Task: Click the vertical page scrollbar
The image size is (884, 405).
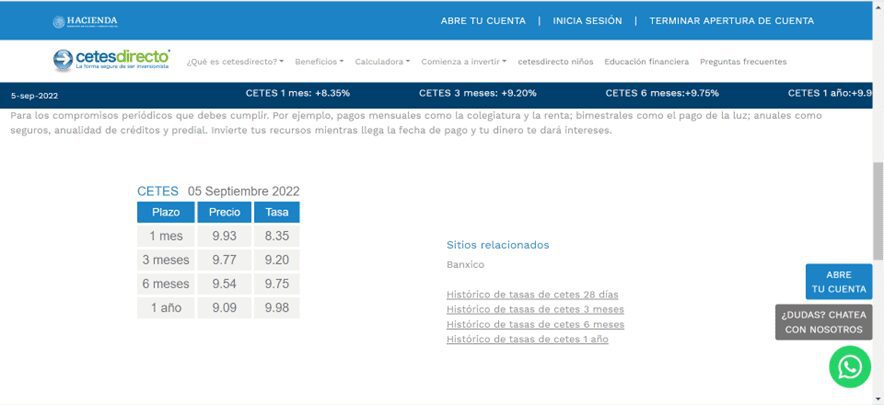Action: tap(877, 200)
